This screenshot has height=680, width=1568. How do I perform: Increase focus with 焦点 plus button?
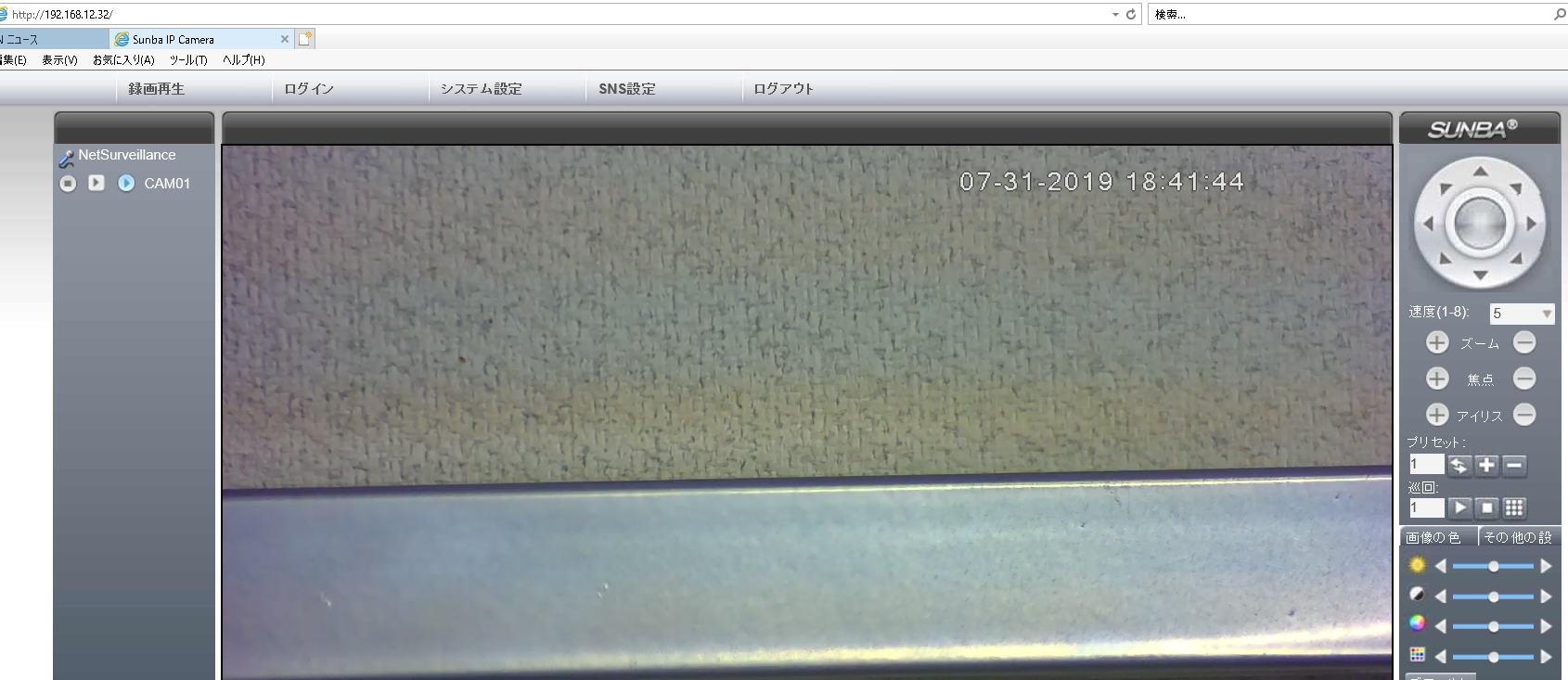1437,378
